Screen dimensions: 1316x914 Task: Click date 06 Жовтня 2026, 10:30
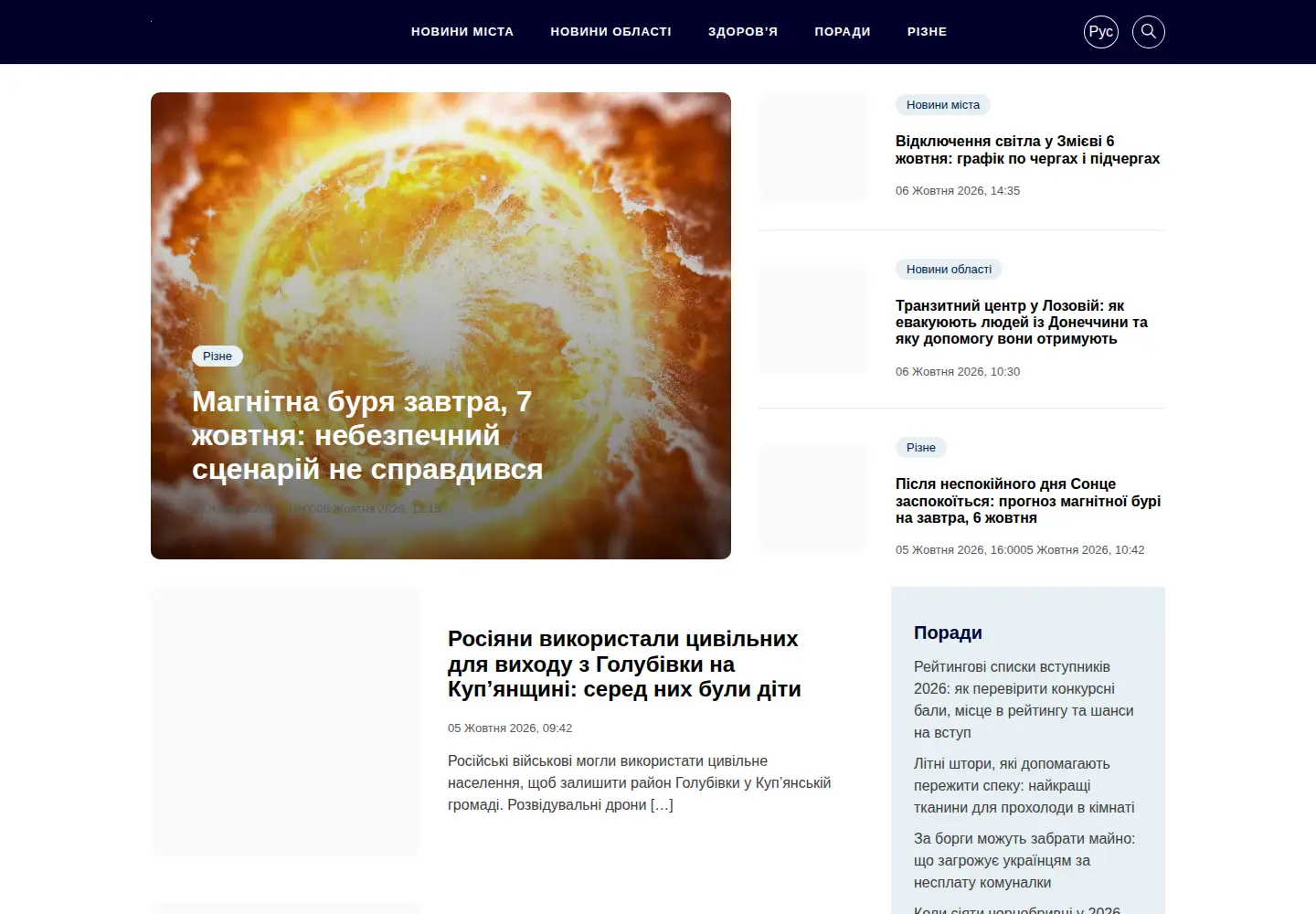click(958, 372)
